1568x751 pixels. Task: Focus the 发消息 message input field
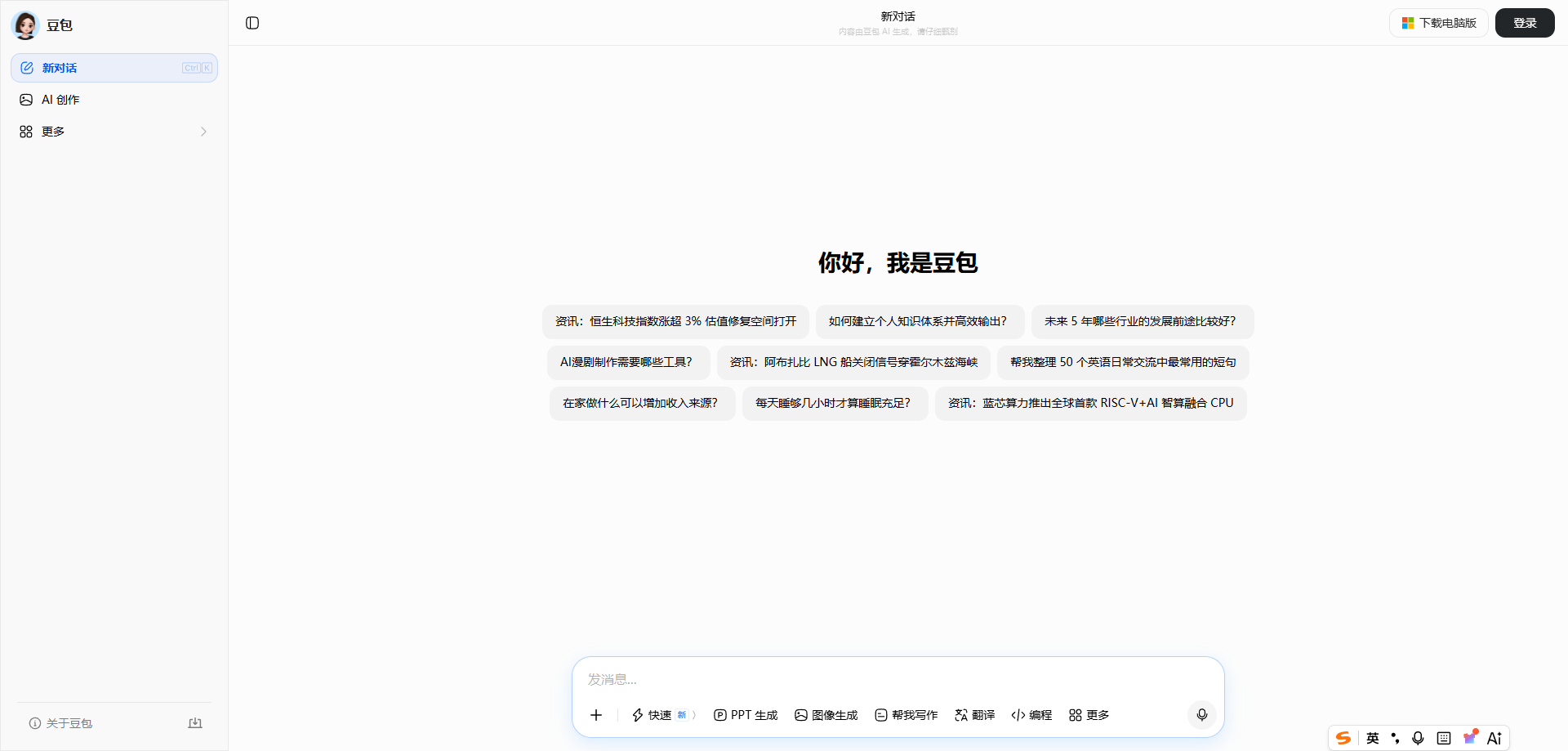point(898,680)
